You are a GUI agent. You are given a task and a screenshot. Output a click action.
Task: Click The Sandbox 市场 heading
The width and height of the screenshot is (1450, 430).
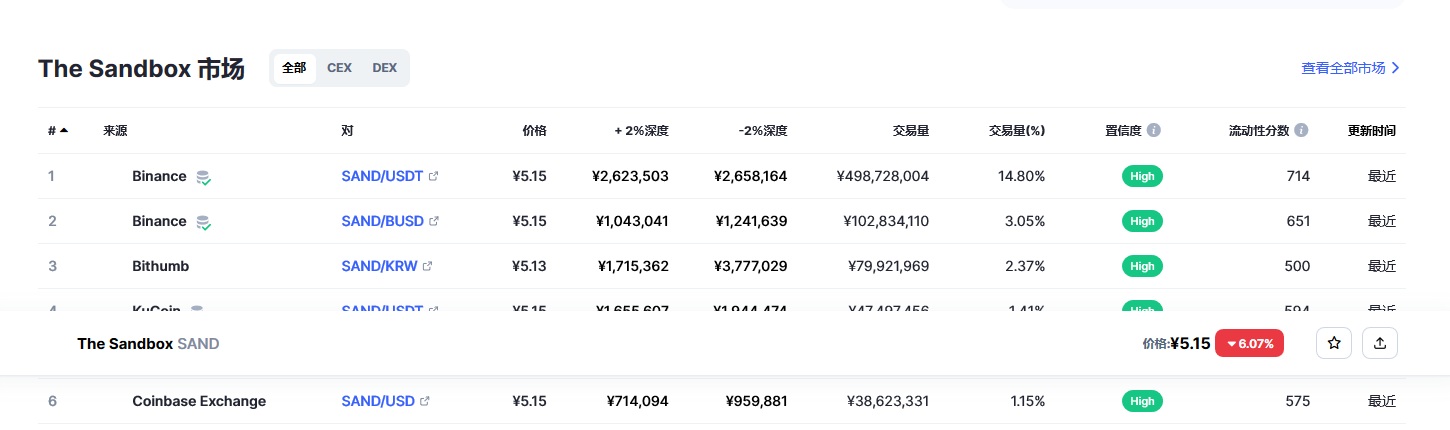click(141, 69)
